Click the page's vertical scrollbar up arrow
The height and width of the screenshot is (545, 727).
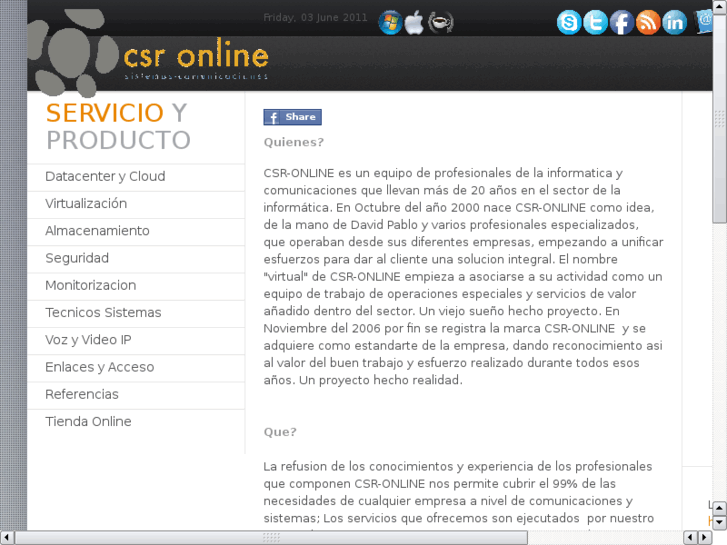pos(720,6)
